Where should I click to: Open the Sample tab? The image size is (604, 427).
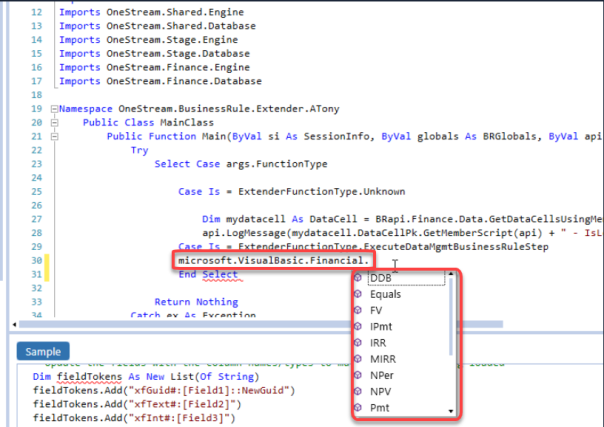pyautogui.click(x=42, y=352)
